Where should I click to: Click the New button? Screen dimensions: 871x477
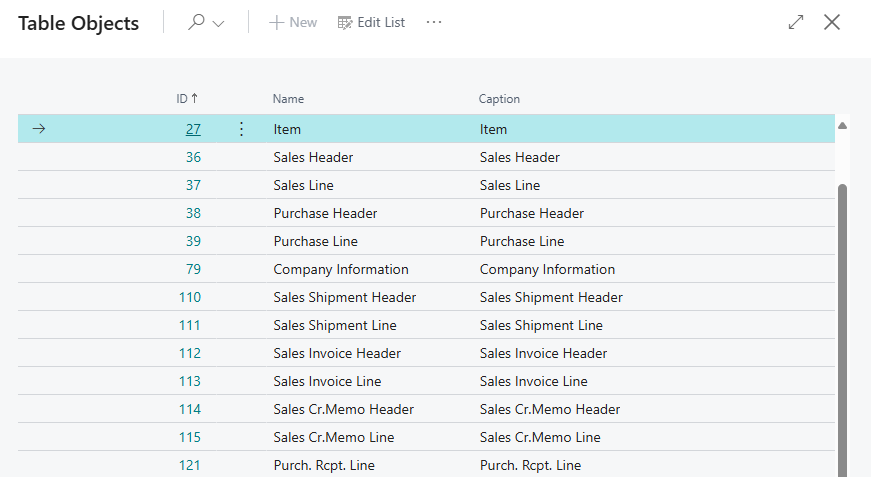coord(293,22)
